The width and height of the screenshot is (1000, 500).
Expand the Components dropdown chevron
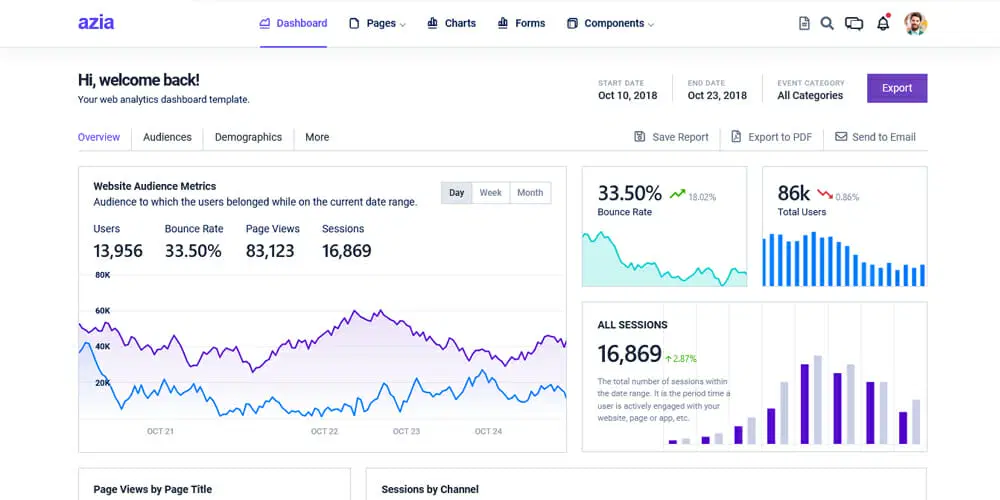point(651,25)
